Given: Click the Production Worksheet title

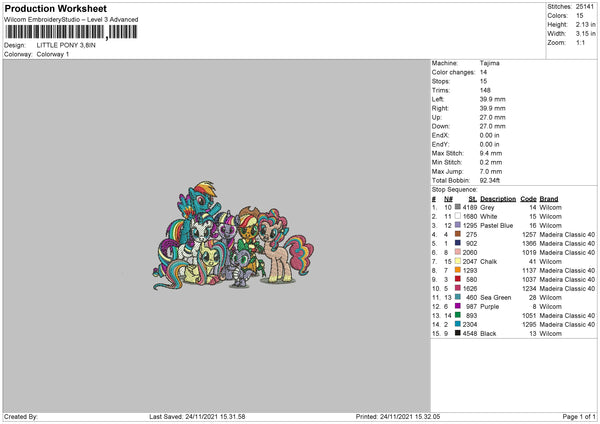Looking at the screenshot, I should (56, 8).
